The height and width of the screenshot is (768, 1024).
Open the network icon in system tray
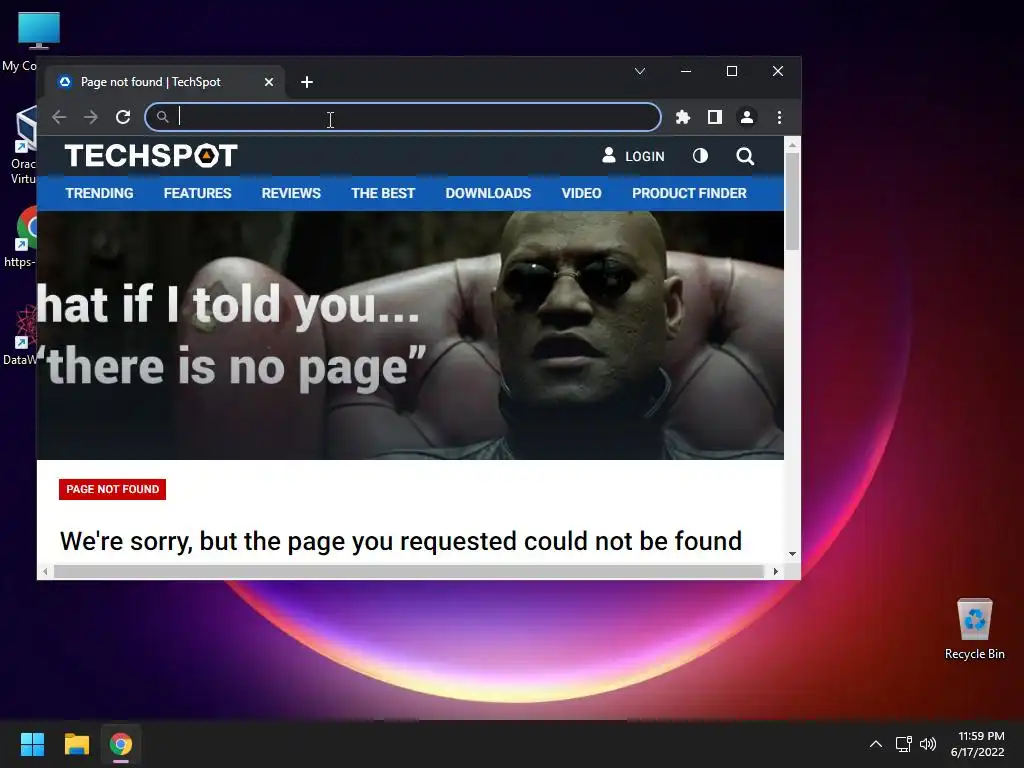tap(903, 744)
